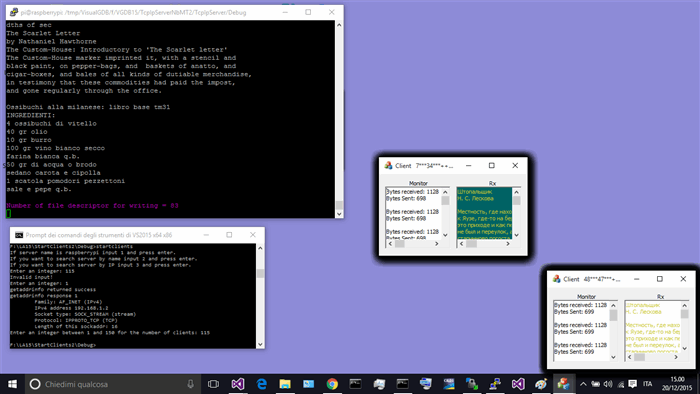The height and width of the screenshot is (394, 700).
Task: Check the battery tray icon
Action: 596,384
